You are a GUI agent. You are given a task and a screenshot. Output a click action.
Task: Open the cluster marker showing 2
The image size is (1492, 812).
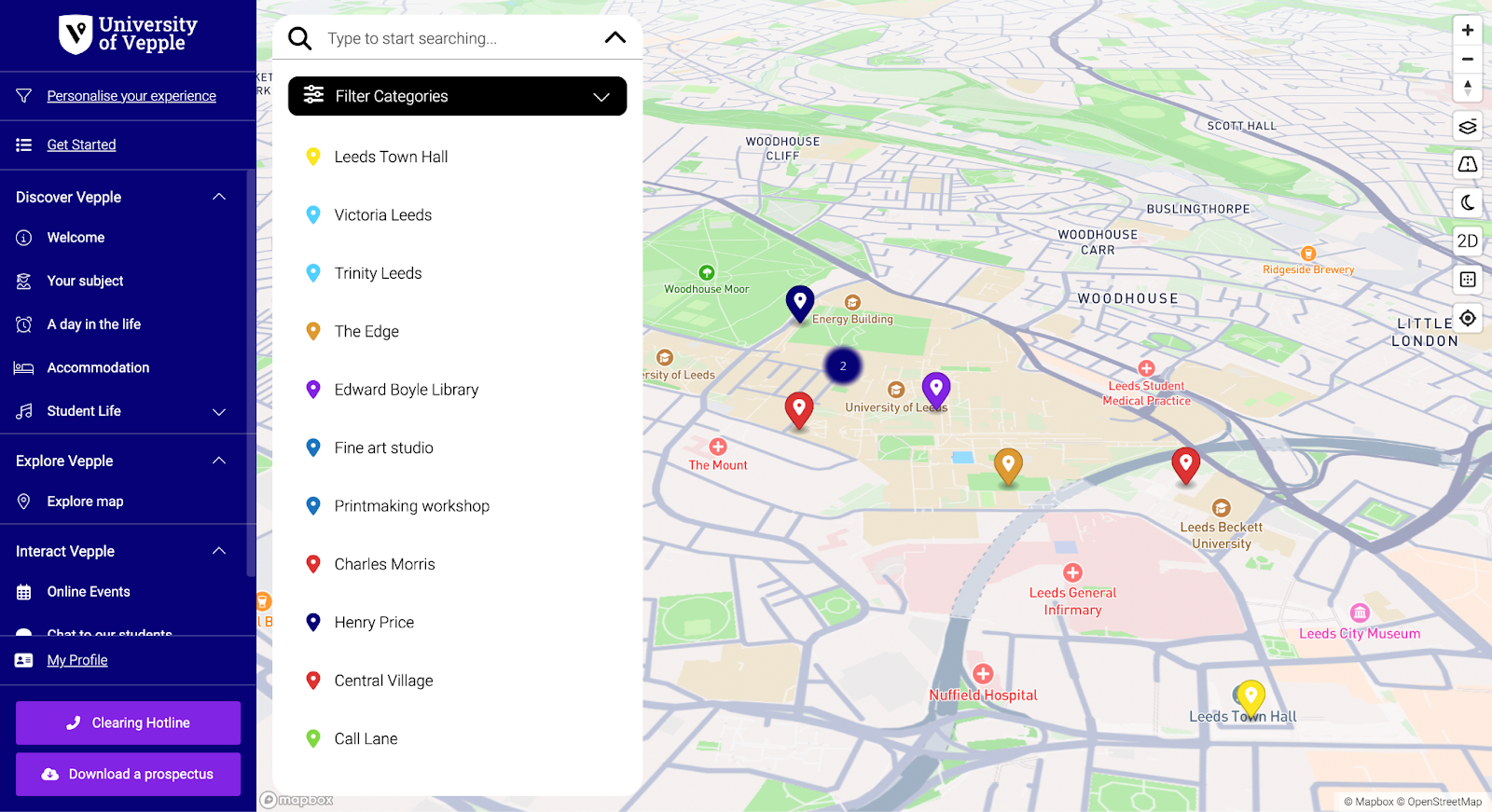[x=843, y=365]
